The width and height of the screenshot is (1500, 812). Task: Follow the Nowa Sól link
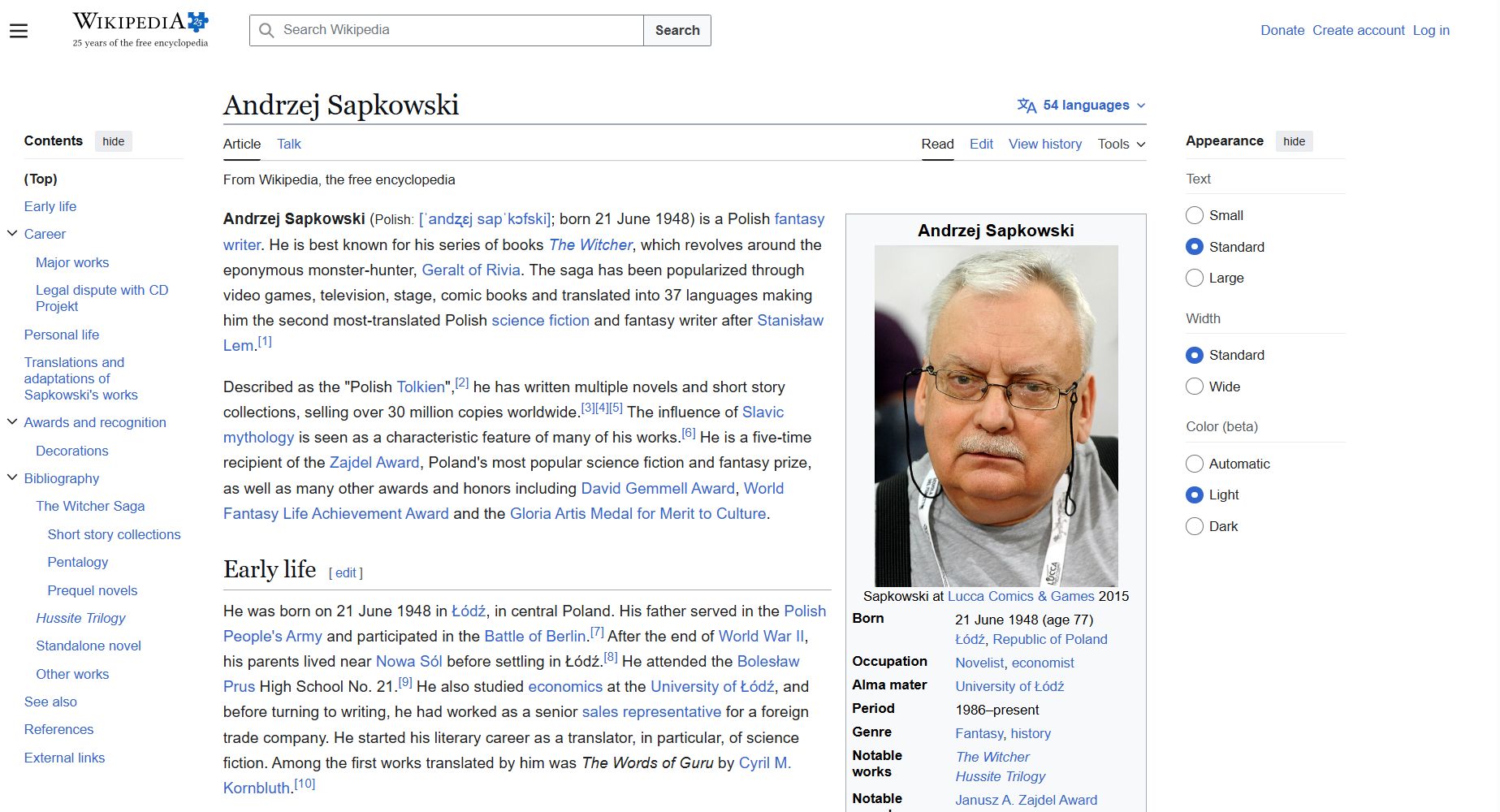(409, 661)
